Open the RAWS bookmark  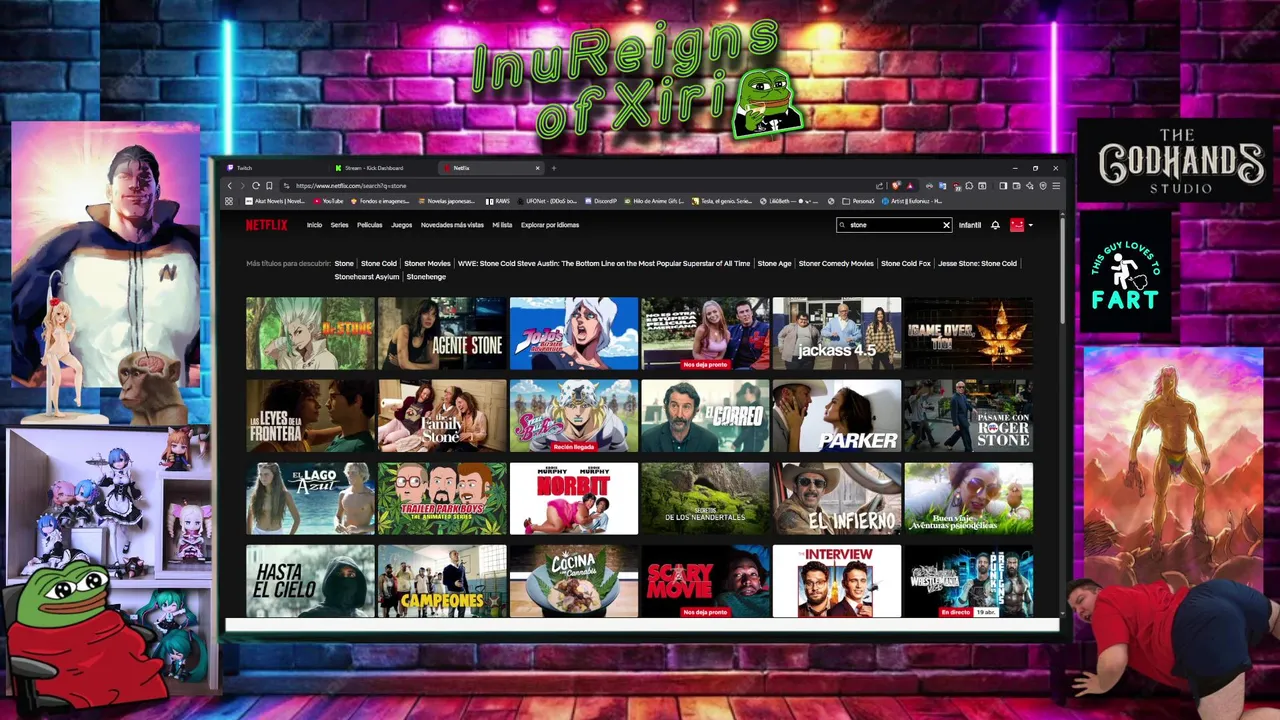click(x=497, y=201)
